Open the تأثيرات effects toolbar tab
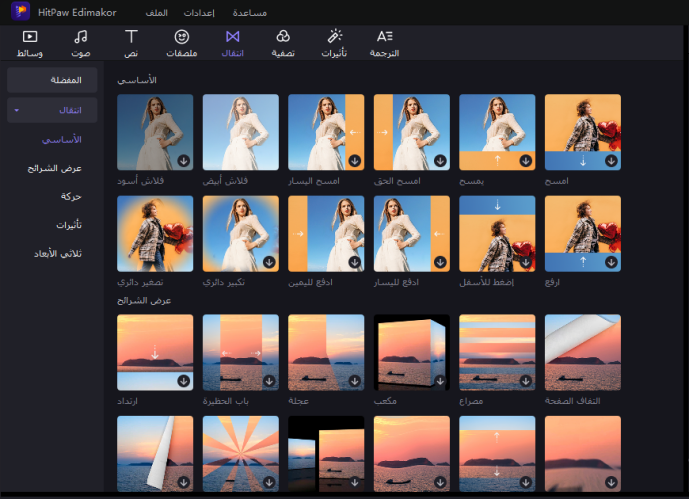The height and width of the screenshot is (499, 689). click(x=334, y=43)
